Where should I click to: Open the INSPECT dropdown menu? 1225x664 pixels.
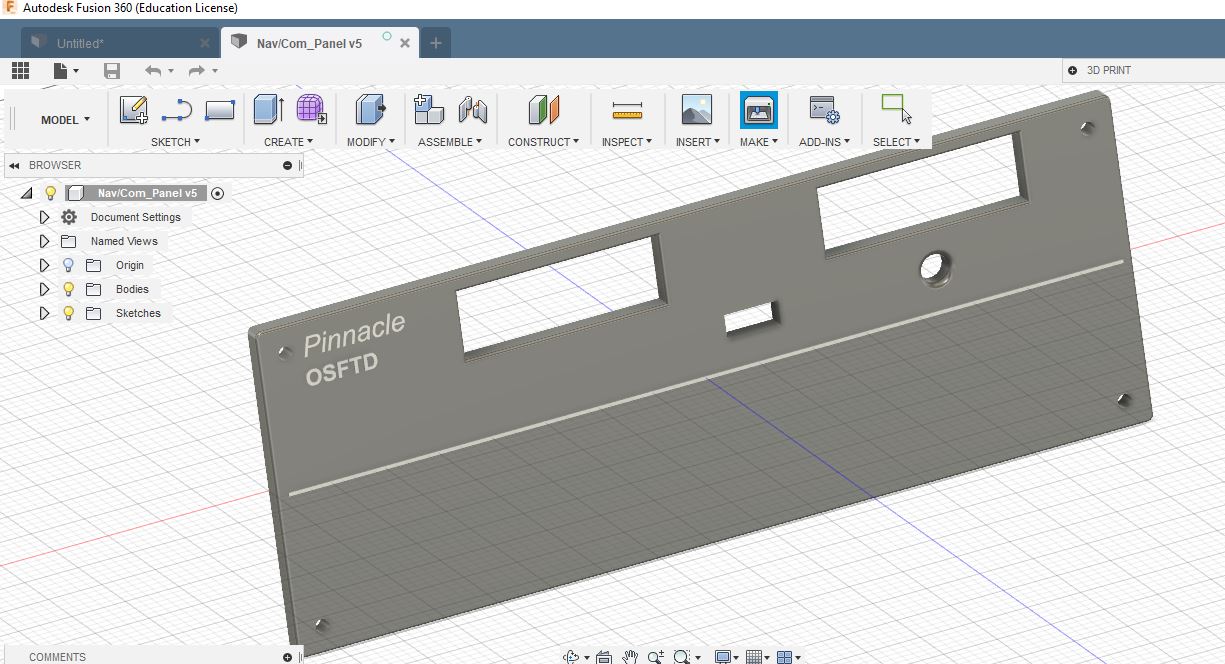coord(627,142)
